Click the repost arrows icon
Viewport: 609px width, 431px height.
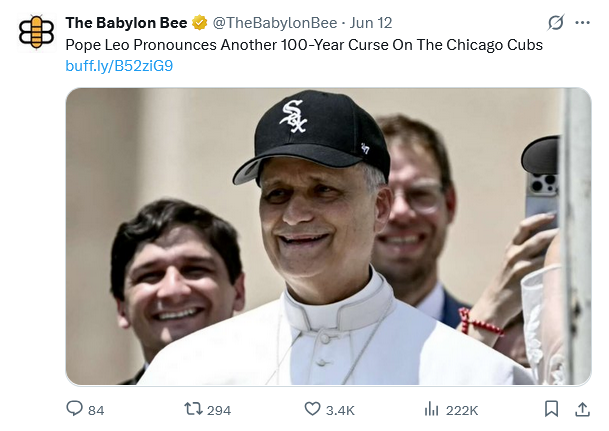click(193, 409)
